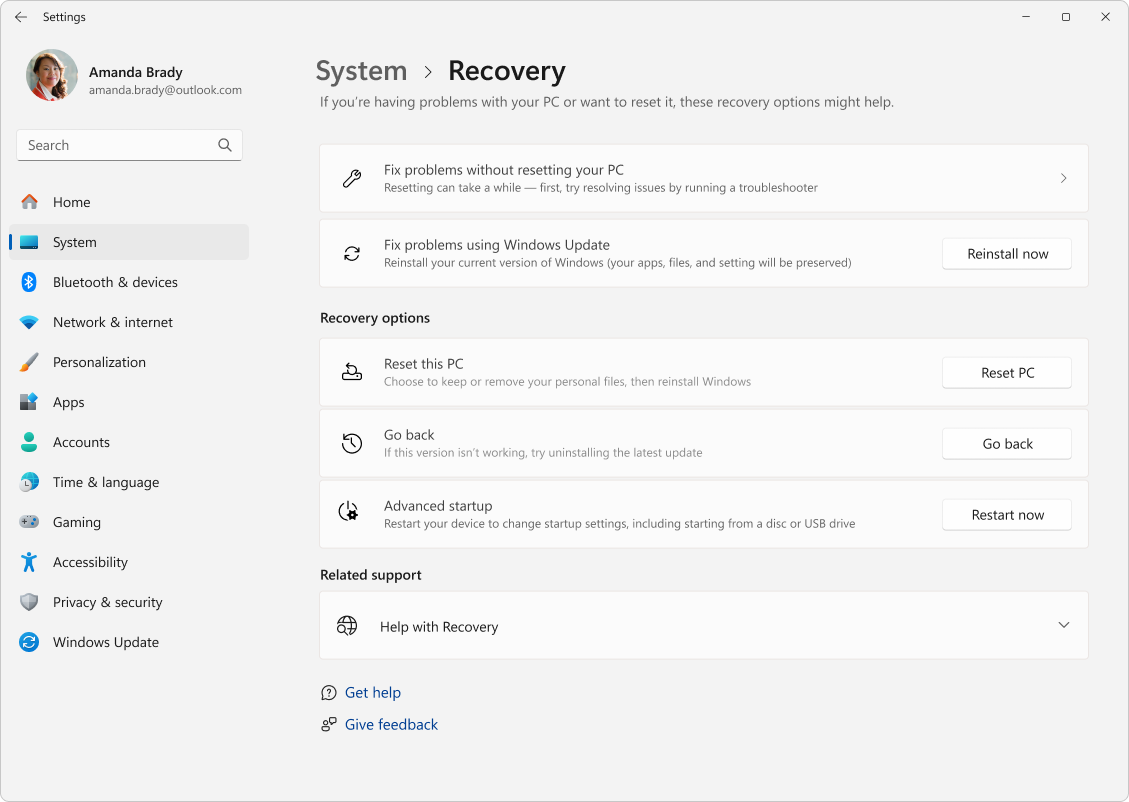Open the Home sidebar icon

[31, 202]
